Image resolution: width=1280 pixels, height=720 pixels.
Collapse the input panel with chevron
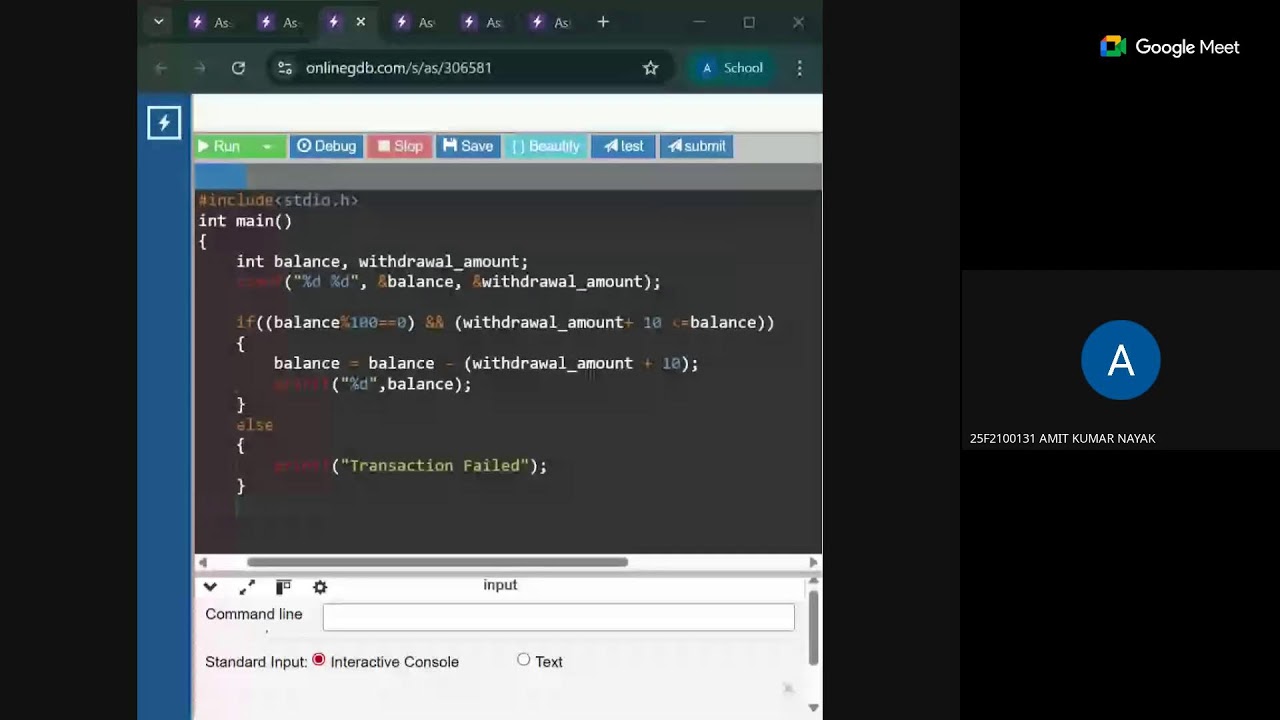[x=210, y=587]
